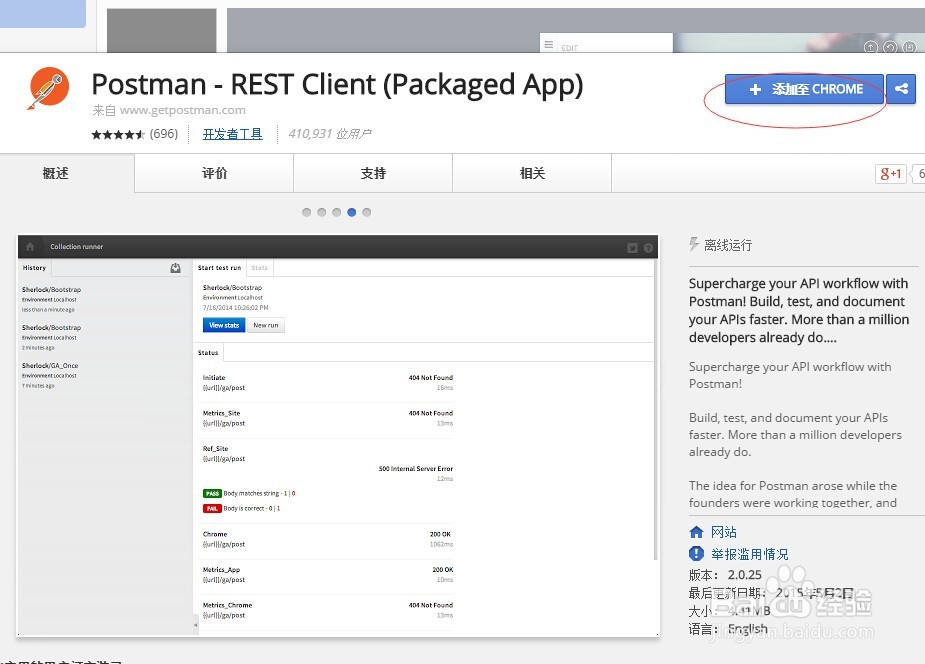Screen dimensions: 925x664
Task: Click the Metrics_Chrome request row
Action: pos(327,610)
